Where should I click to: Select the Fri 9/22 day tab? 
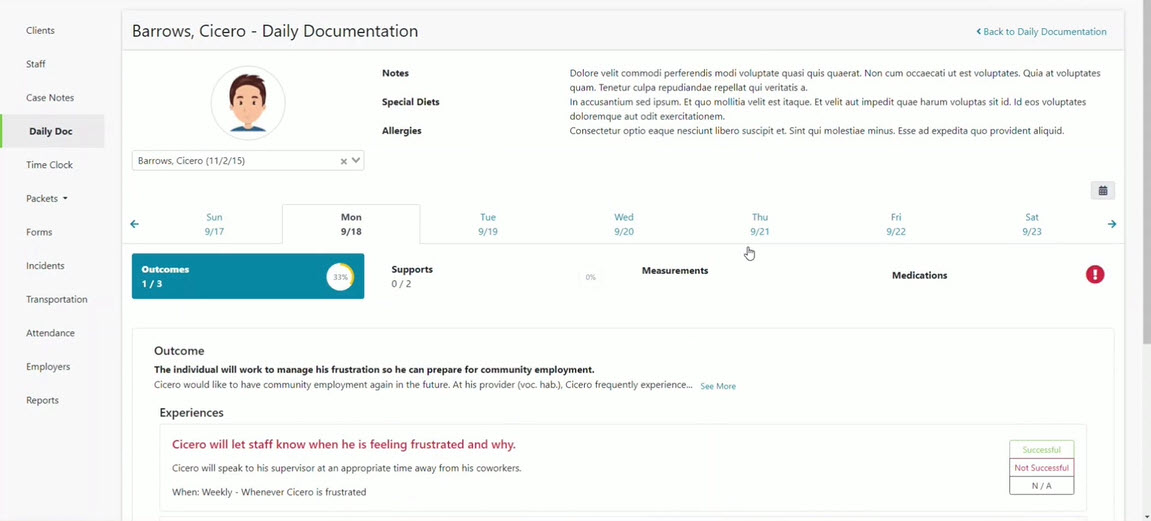(x=895, y=224)
